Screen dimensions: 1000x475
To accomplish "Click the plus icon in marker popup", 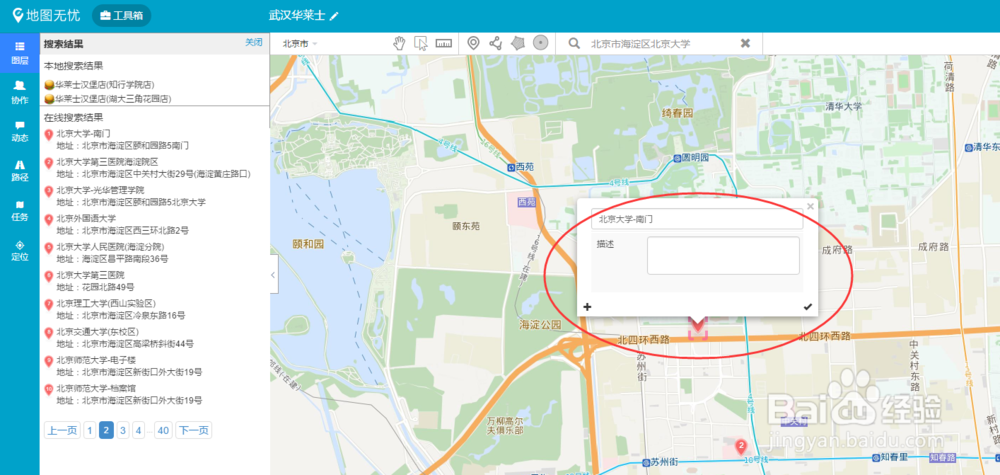I will point(587,307).
